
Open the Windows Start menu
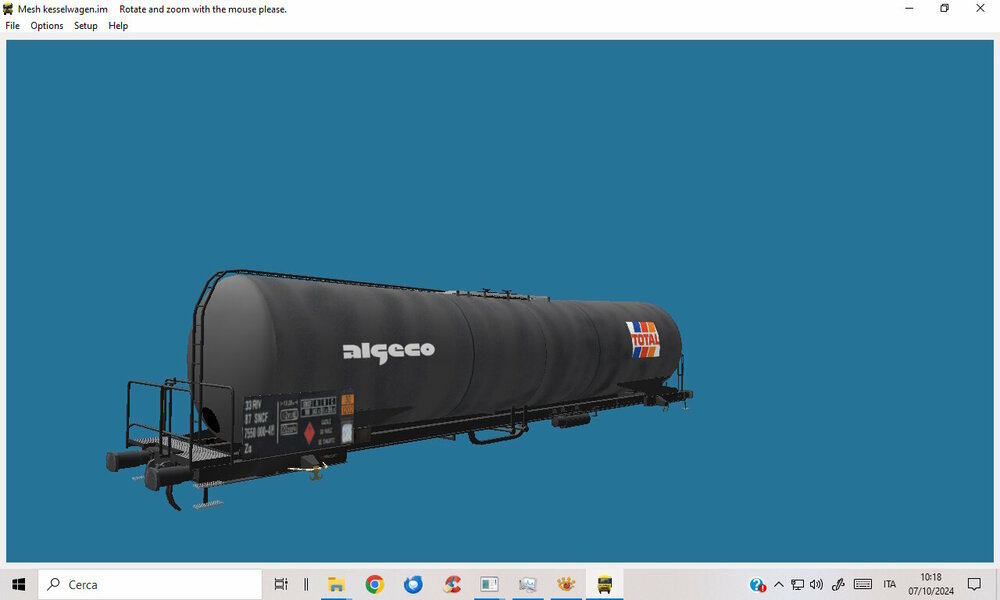click(18, 584)
